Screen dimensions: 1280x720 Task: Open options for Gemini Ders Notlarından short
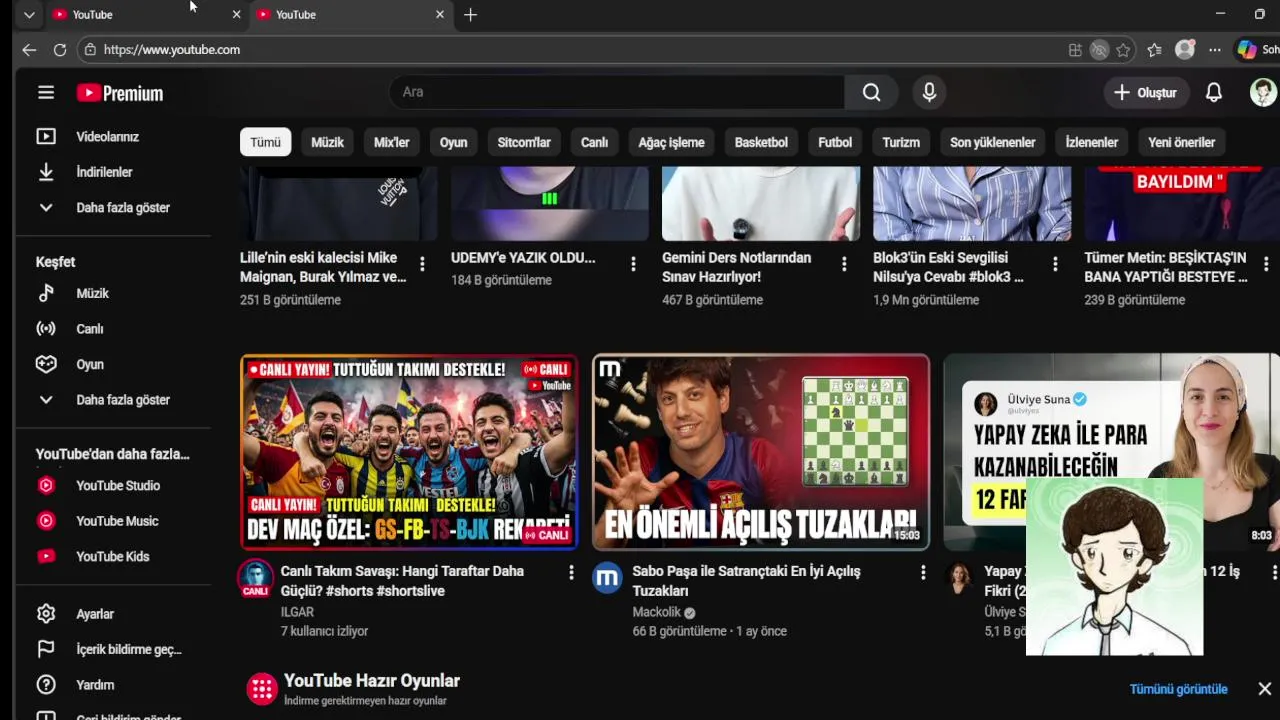click(x=844, y=264)
